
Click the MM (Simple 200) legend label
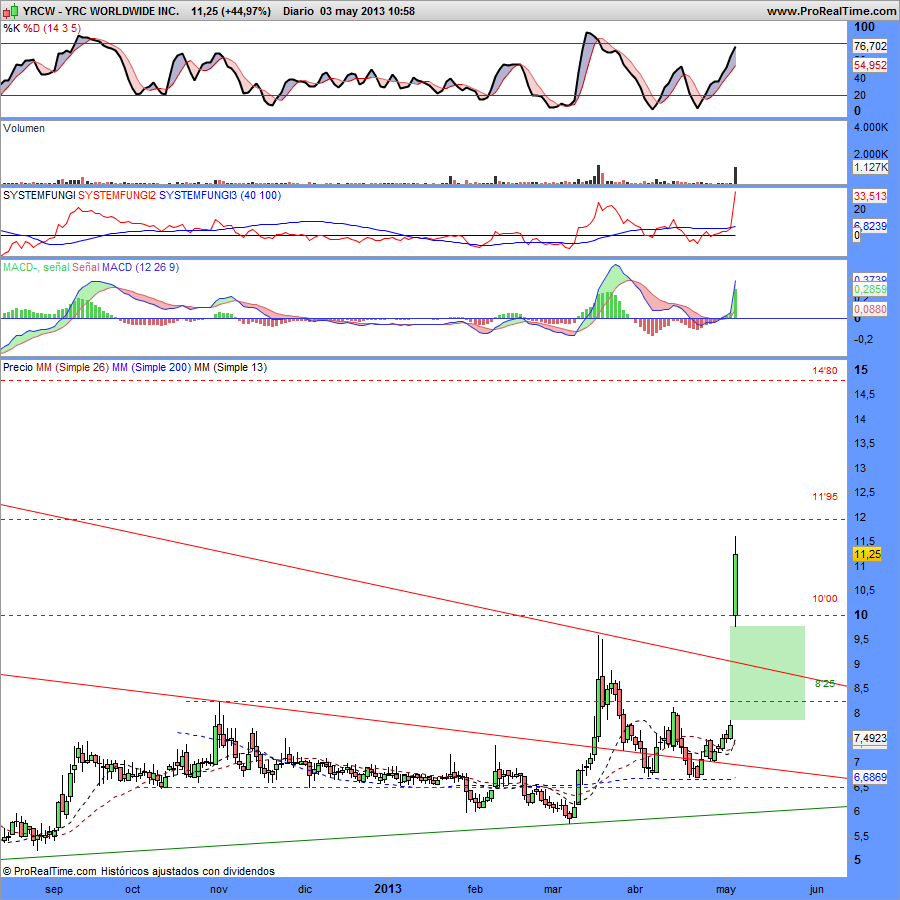[x=152, y=367]
